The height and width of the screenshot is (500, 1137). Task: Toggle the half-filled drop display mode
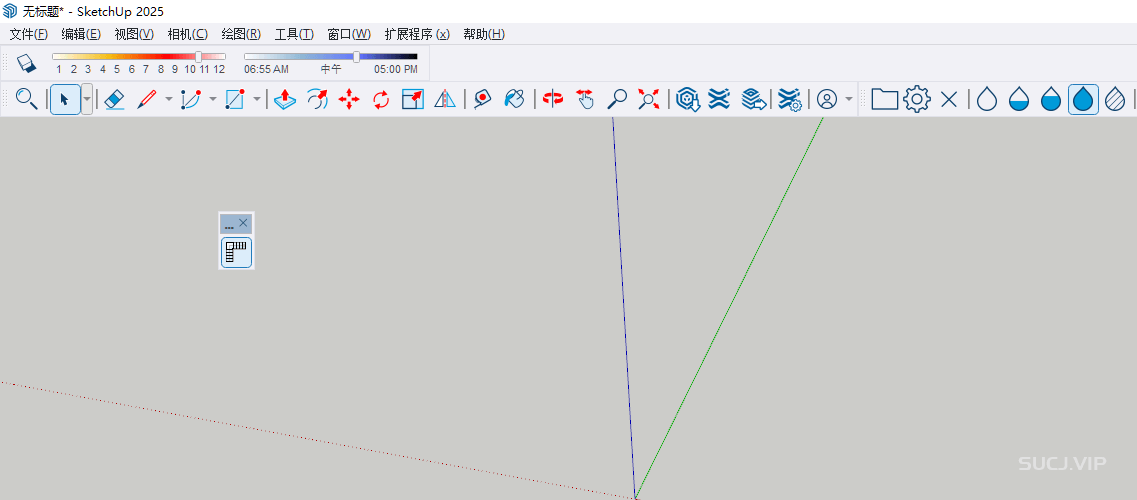pos(1051,99)
